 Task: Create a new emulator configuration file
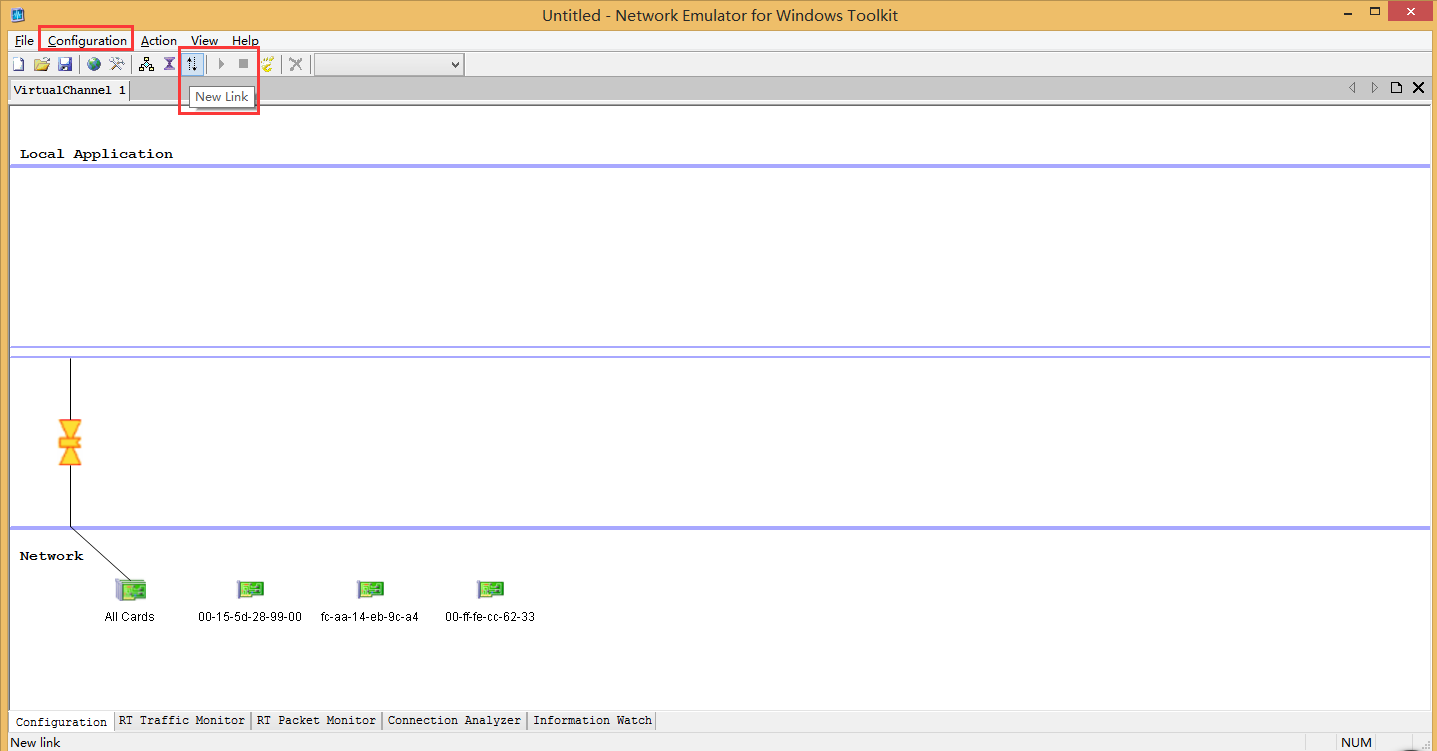pos(18,63)
